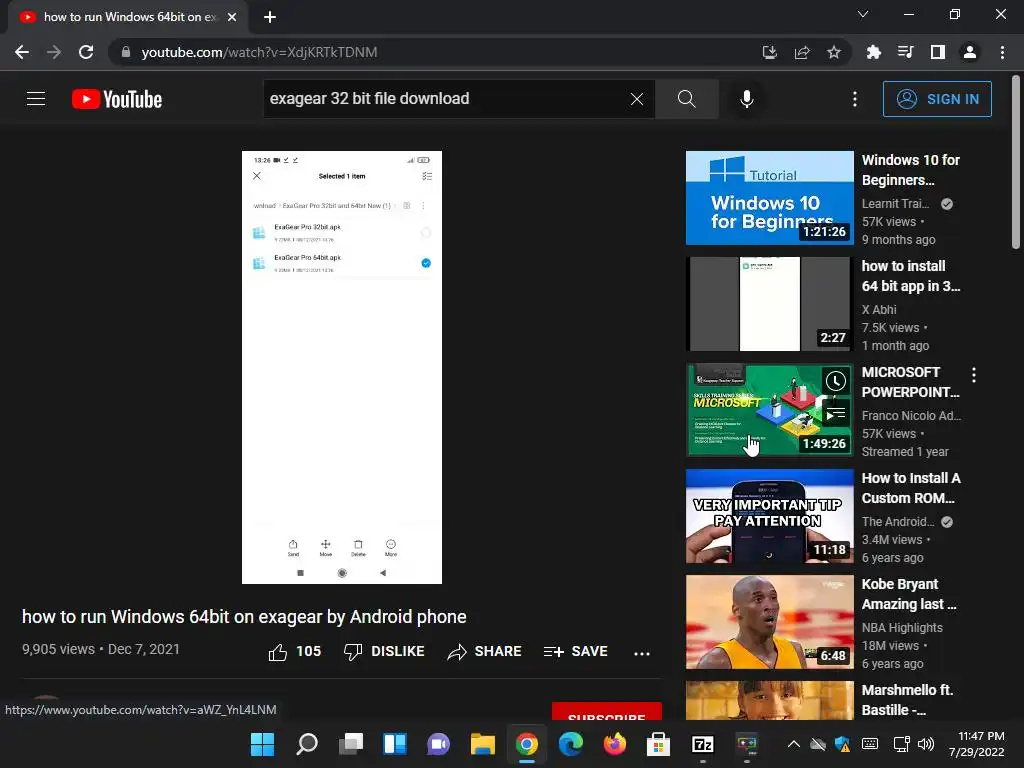Bookmark this page with star icon

coord(834,52)
